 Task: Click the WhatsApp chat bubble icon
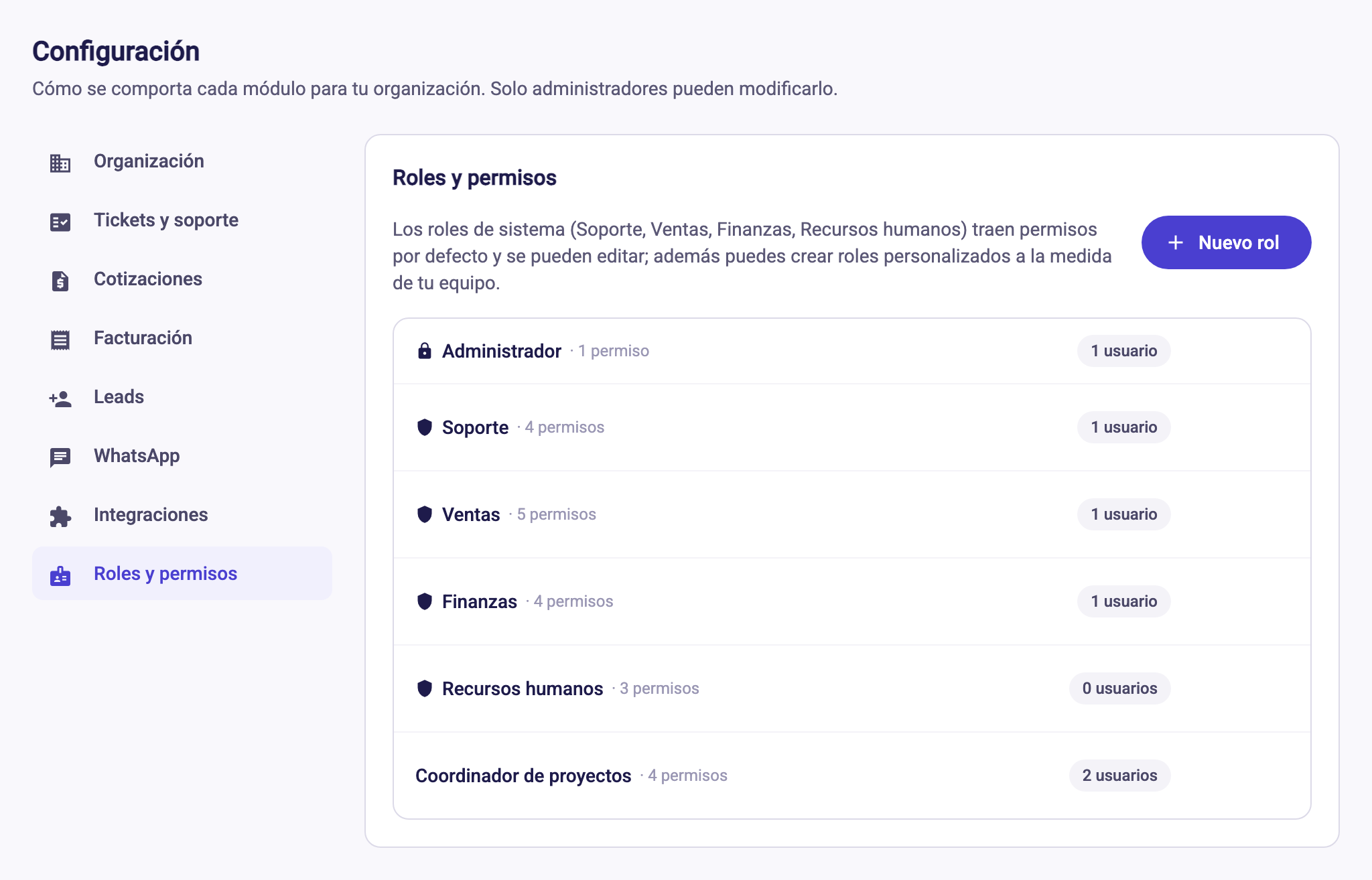pyautogui.click(x=60, y=457)
